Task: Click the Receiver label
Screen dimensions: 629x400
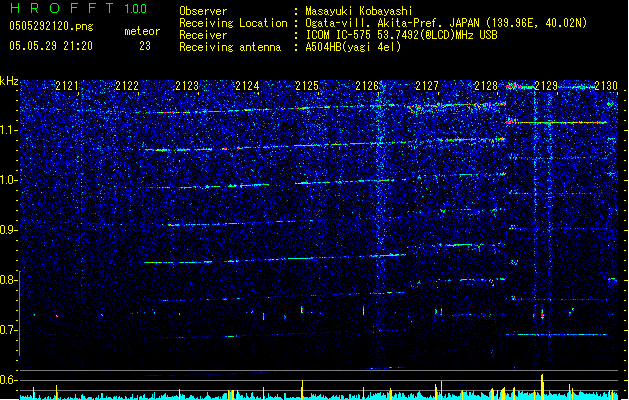Action: click(203, 35)
